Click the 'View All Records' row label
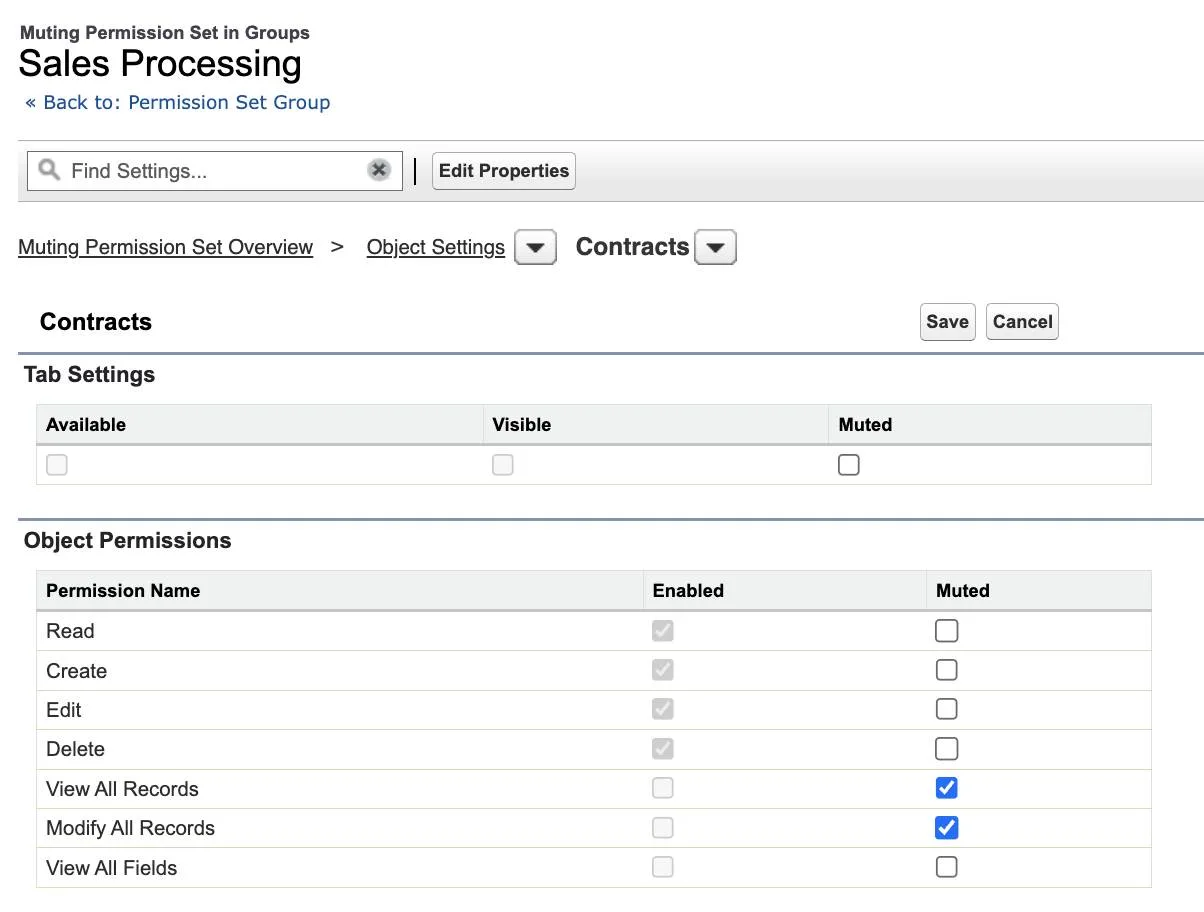The height and width of the screenshot is (912, 1204). (x=122, y=789)
